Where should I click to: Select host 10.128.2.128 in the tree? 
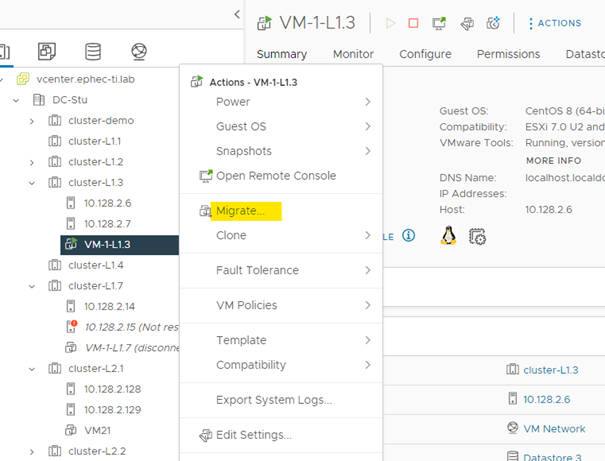tap(113, 389)
